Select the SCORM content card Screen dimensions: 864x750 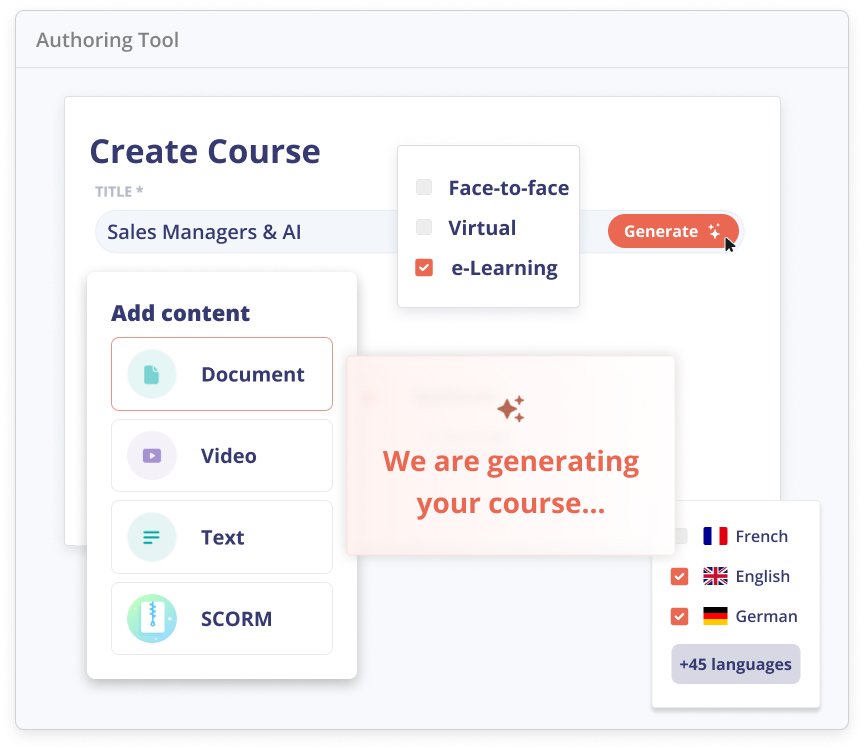(222, 619)
